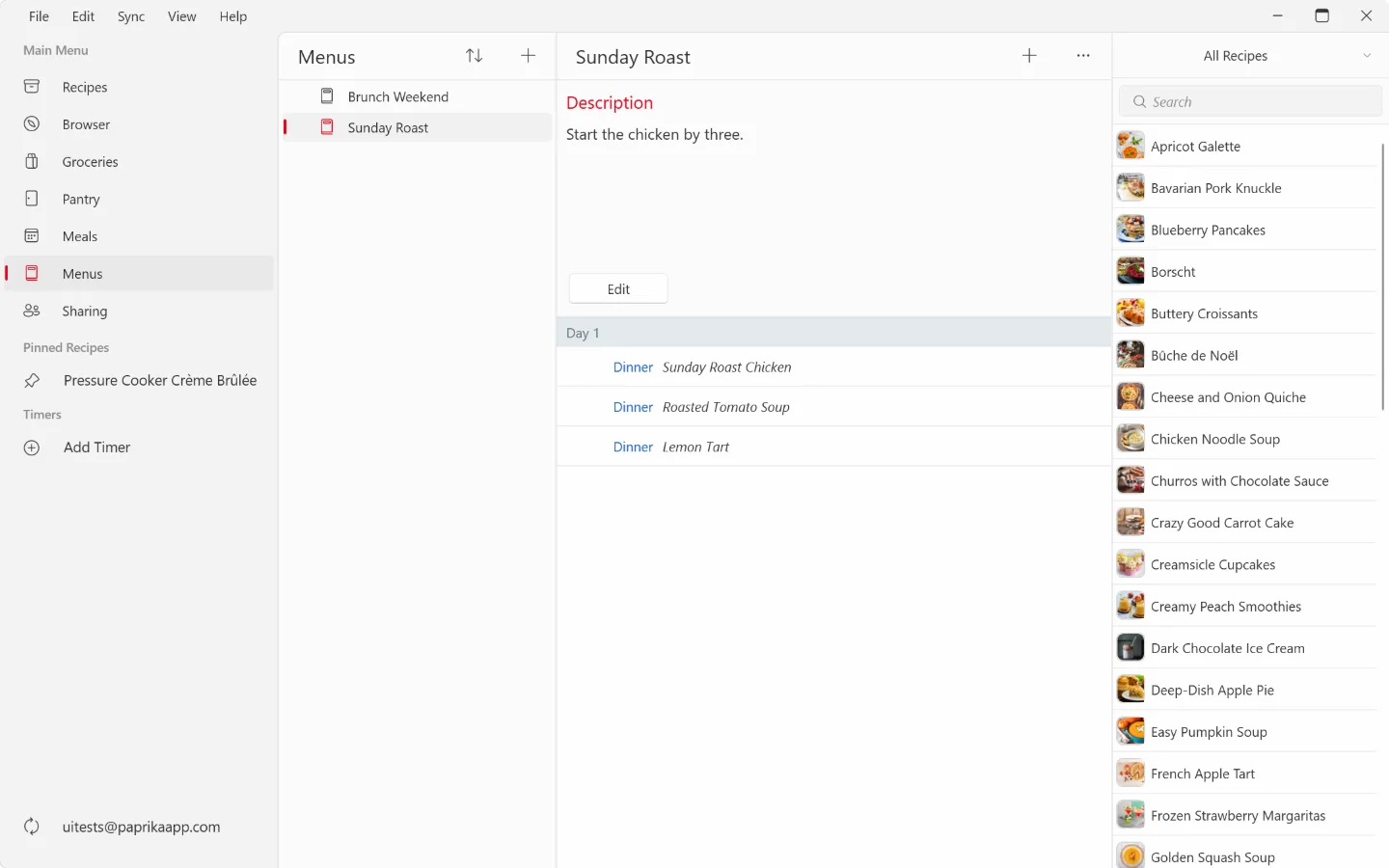1389x868 pixels.
Task: Maximize the application window
Action: 1321,15
